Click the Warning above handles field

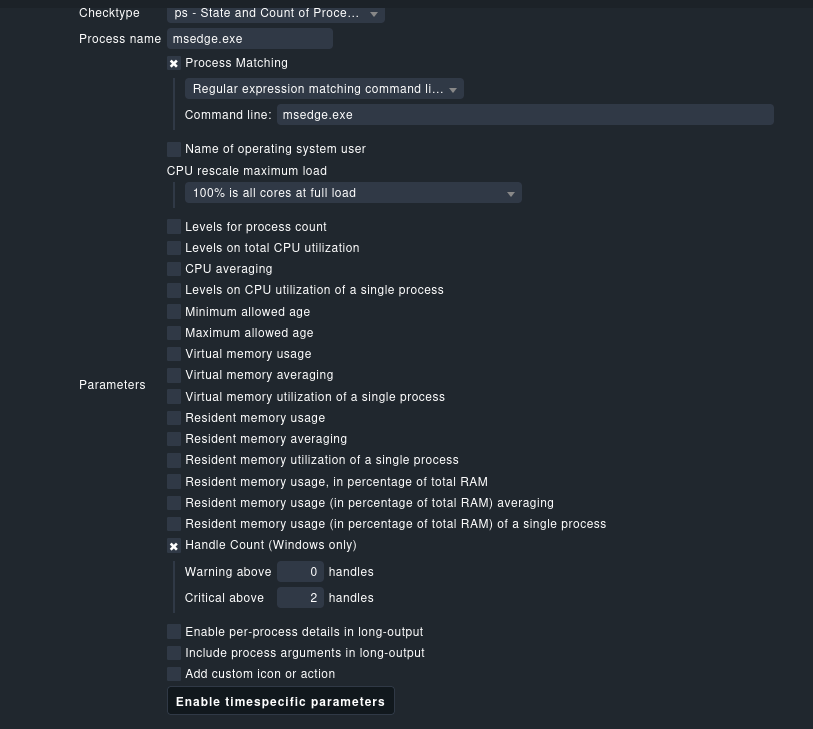point(300,572)
